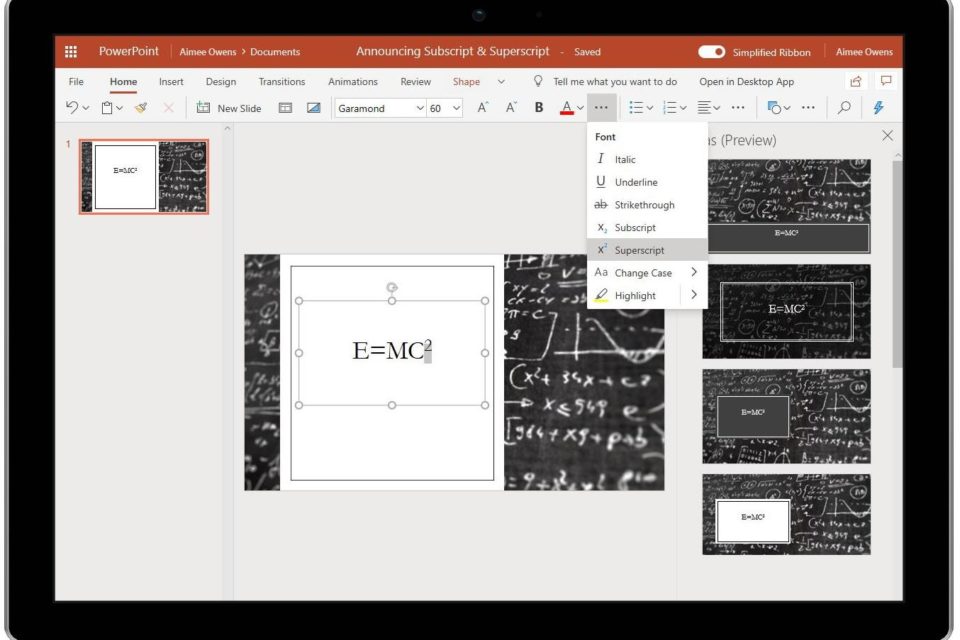Click the Paste clipboard icon
Viewport: 960px width, 640px height.
[107, 108]
